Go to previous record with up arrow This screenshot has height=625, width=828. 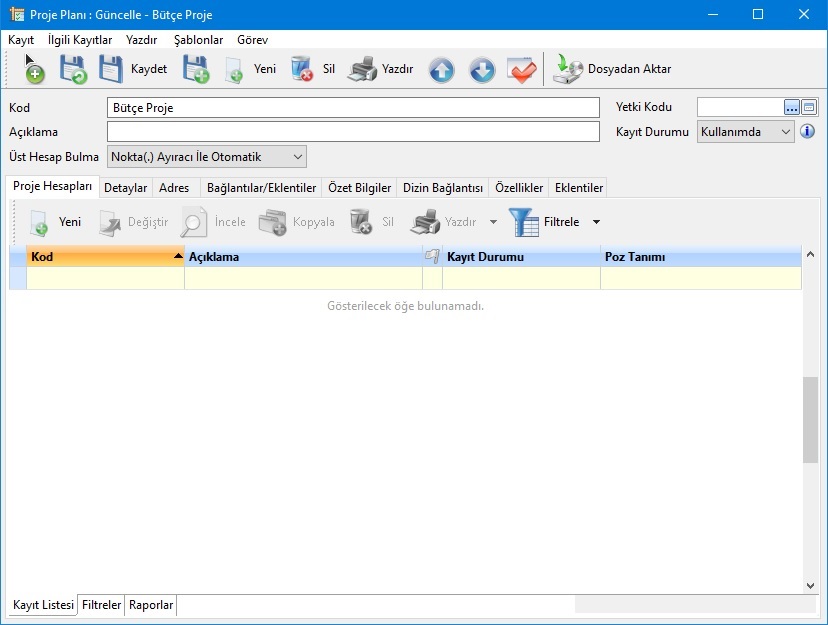tap(441, 70)
